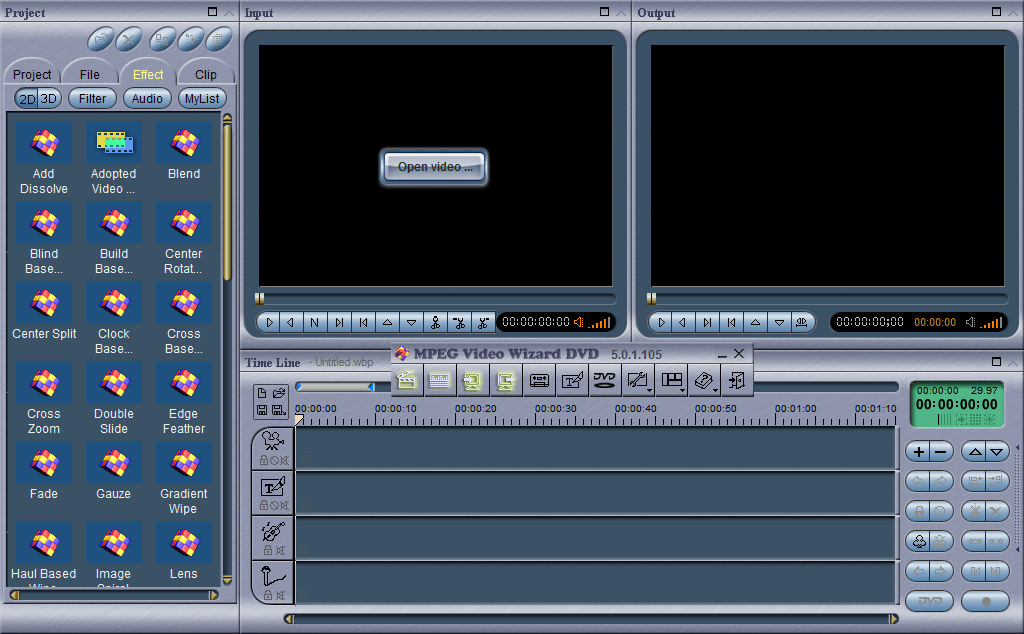Toggle the lock on the video track
Image resolution: width=1024 pixels, height=634 pixels.
pos(264,461)
